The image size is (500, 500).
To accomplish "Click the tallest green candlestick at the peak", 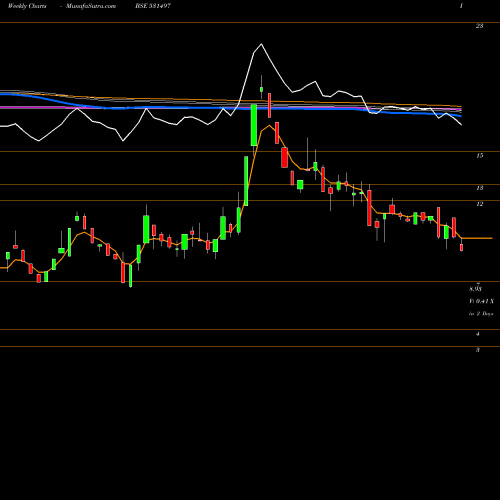I will [x=254, y=125].
